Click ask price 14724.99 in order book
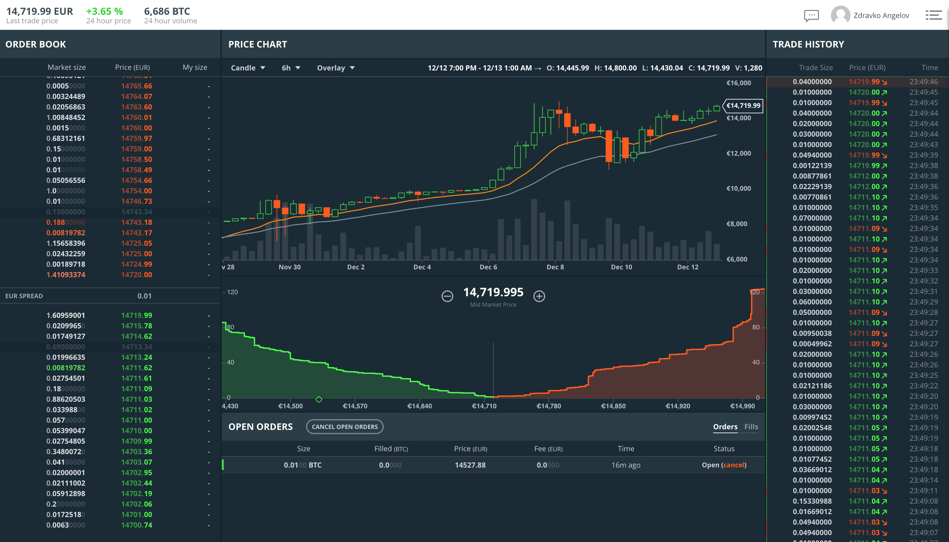The width and height of the screenshot is (949, 542). [137, 264]
